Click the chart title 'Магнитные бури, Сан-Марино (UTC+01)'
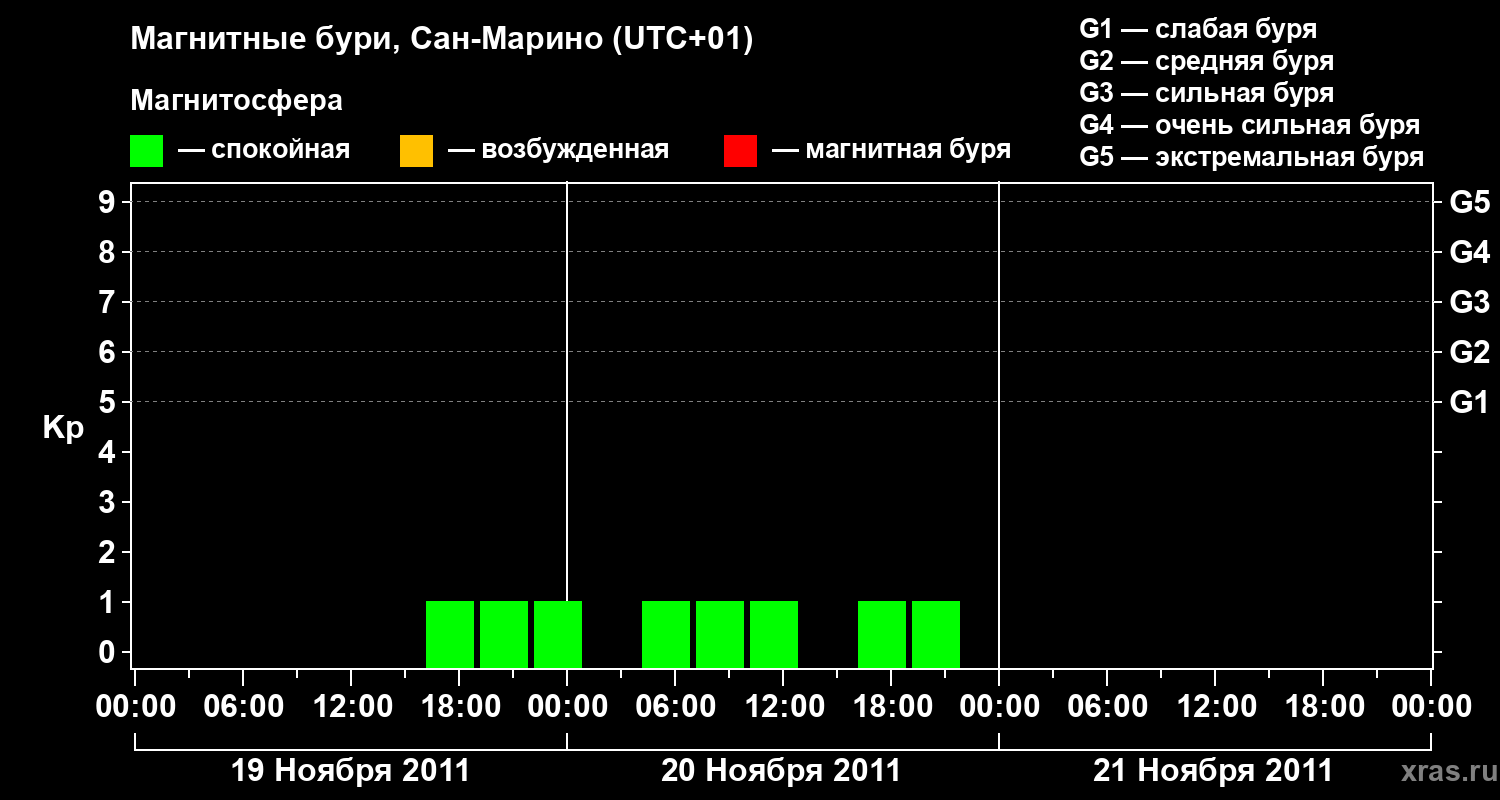Viewport: 1500px width, 800px height. tap(441, 40)
